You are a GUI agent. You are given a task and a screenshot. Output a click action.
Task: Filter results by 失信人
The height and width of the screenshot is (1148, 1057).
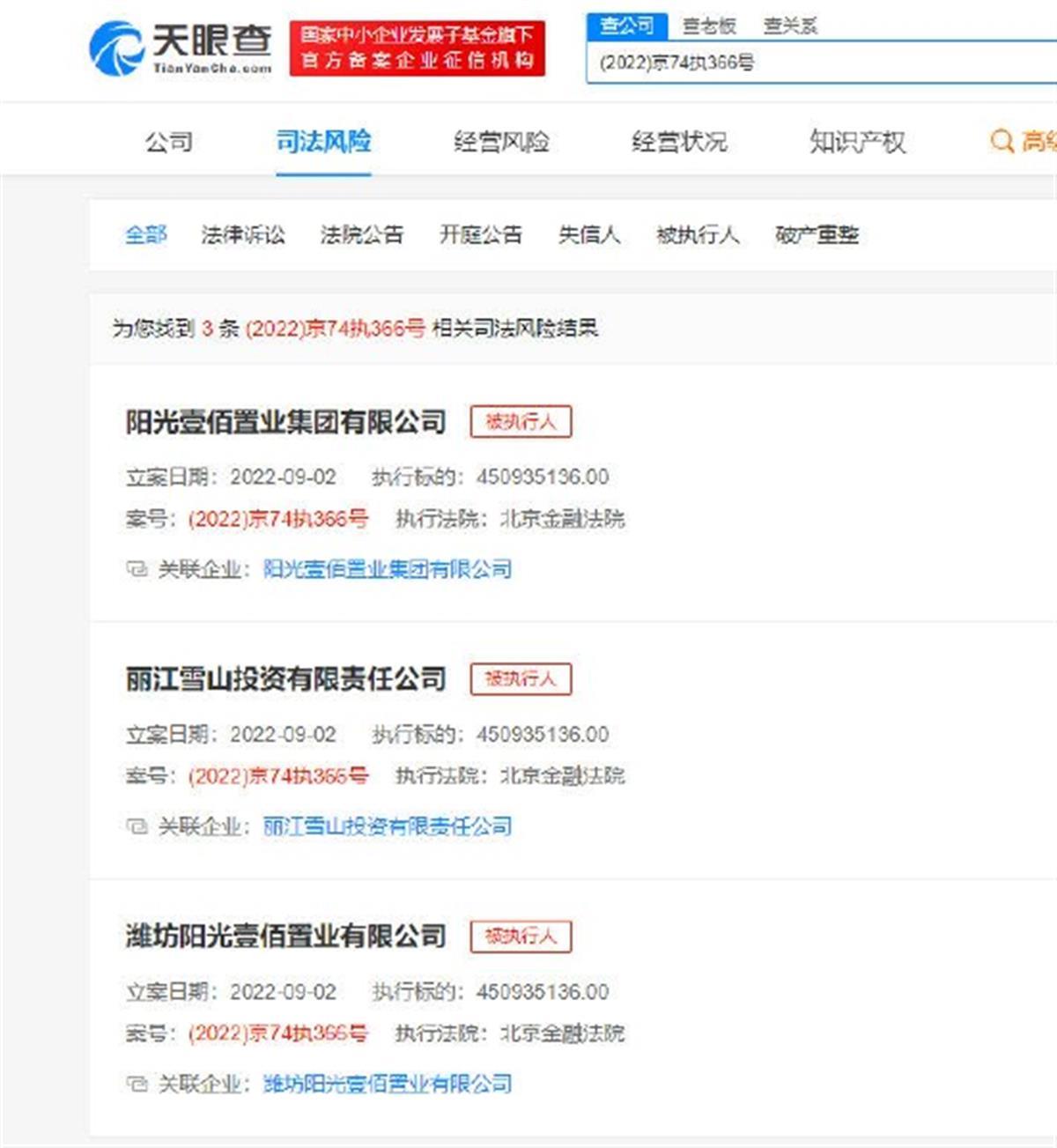click(589, 234)
